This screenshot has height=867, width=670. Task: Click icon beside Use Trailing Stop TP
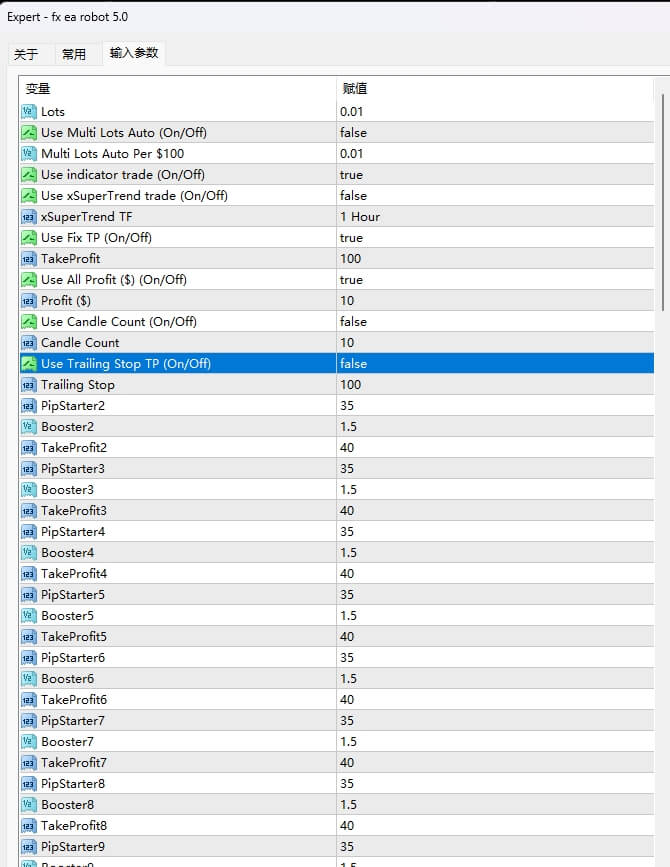tap(29, 364)
